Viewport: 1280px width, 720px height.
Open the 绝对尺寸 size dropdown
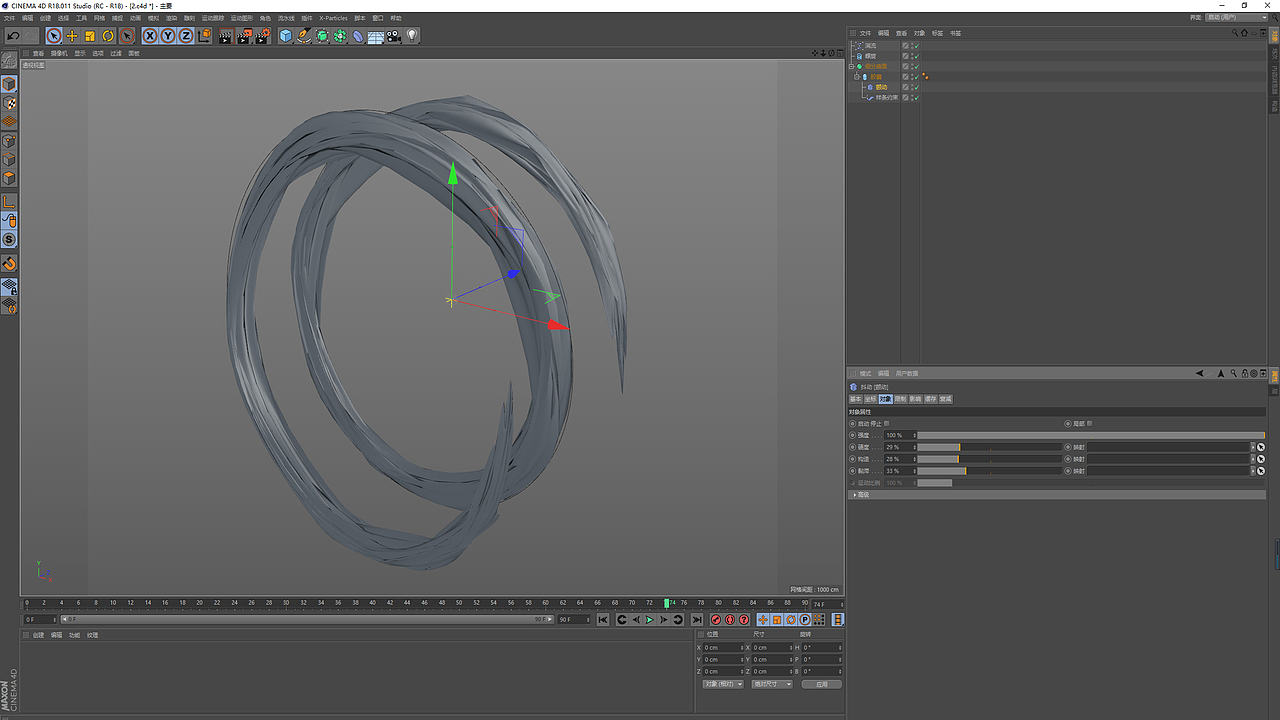[x=772, y=684]
